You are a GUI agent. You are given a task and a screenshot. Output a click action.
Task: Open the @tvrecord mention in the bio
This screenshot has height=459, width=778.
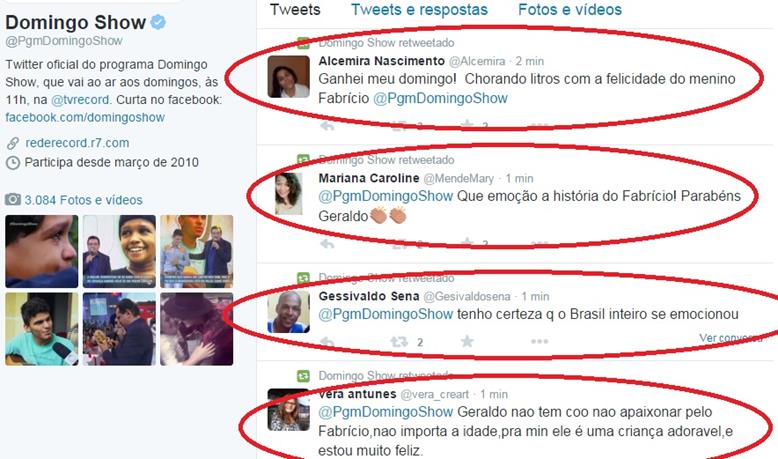point(80,100)
